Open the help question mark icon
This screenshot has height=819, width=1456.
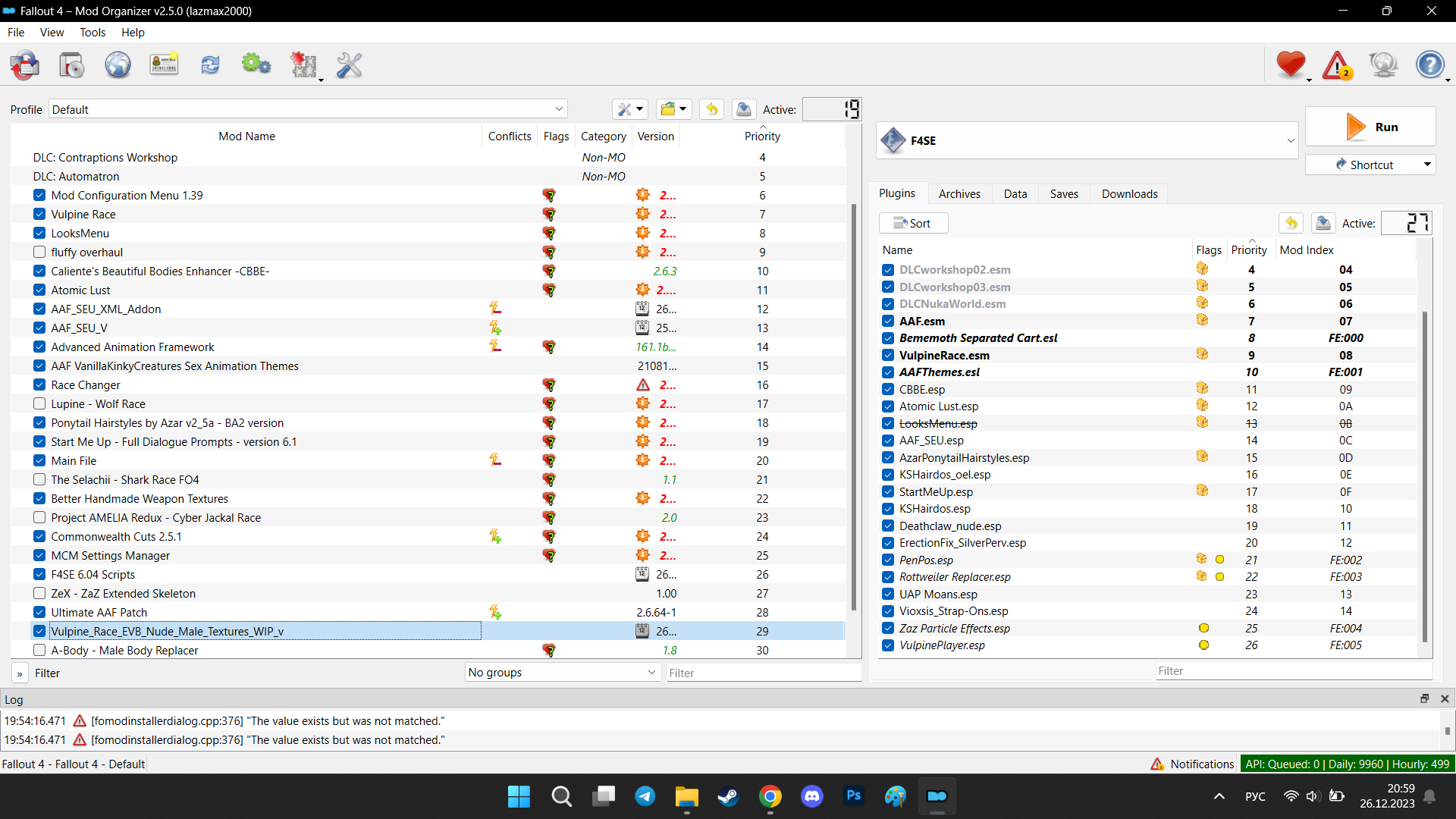pos(1430,64)
